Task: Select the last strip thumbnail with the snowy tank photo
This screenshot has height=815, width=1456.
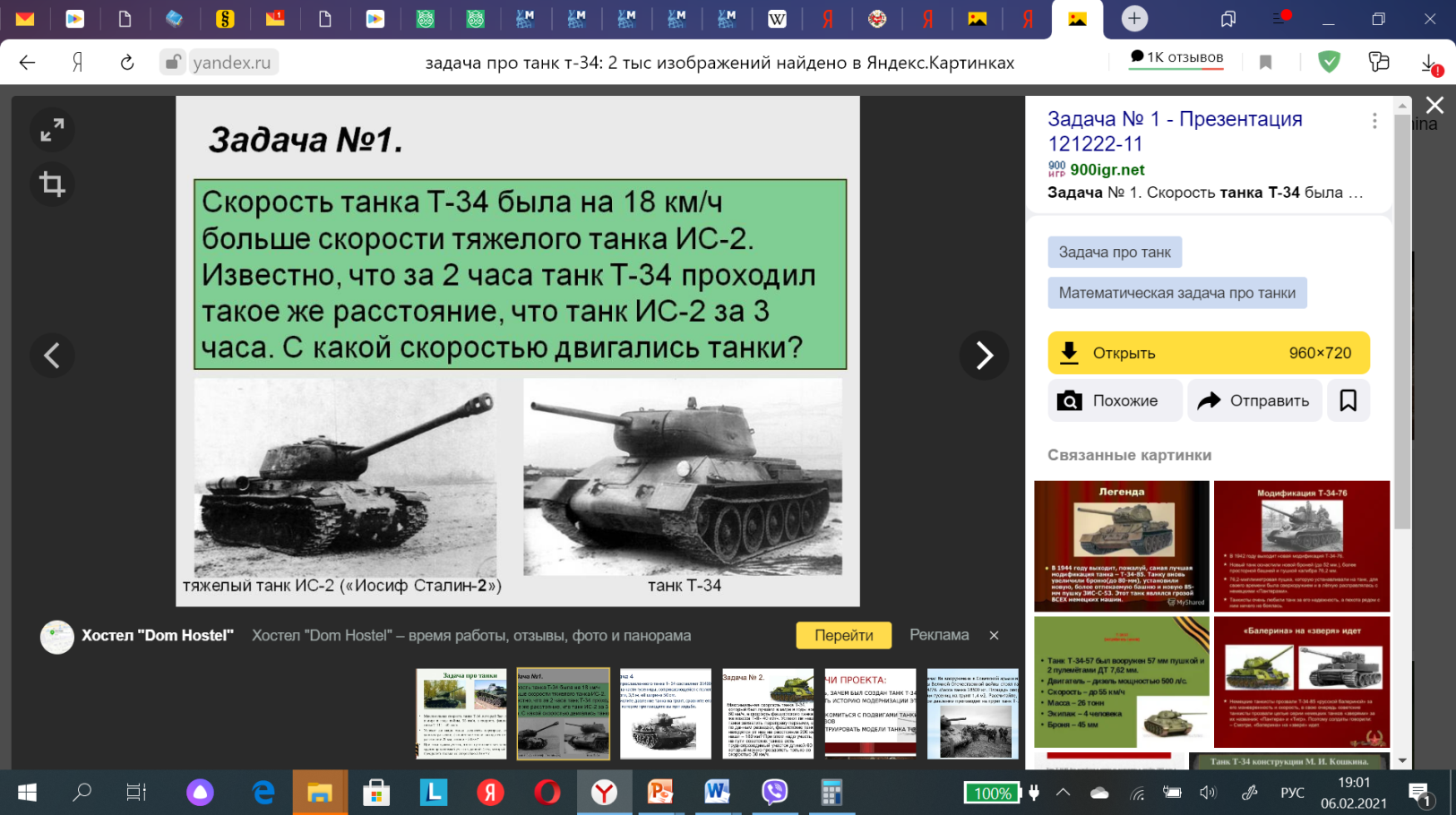Action: [x=972, y=714]
